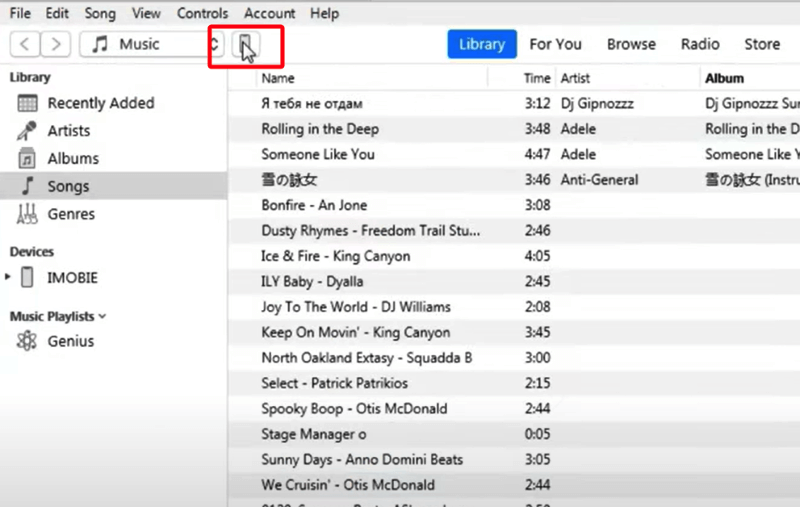
Task: Switch to the Browse tab
Action: pyautogui.click(x=631, y=44)
